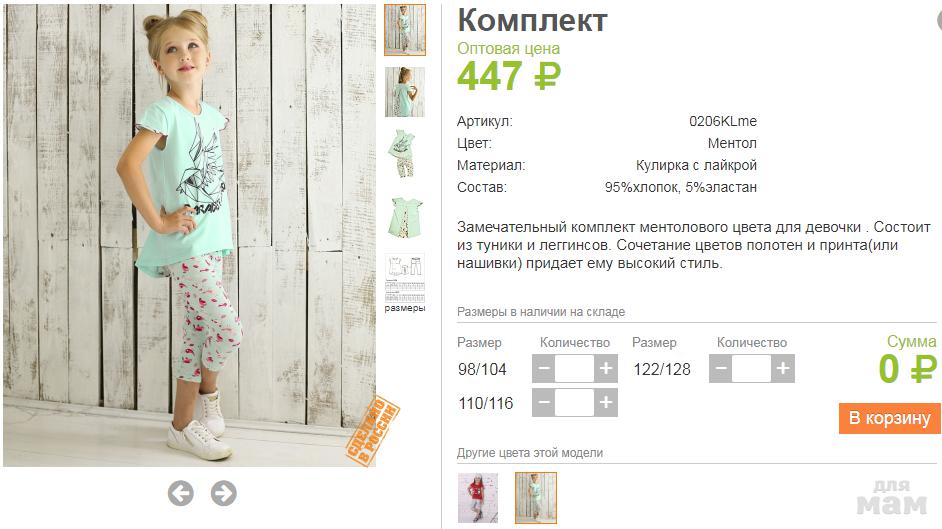
Task: Decrease quantity for size 110/116
Action: [544, 402]
